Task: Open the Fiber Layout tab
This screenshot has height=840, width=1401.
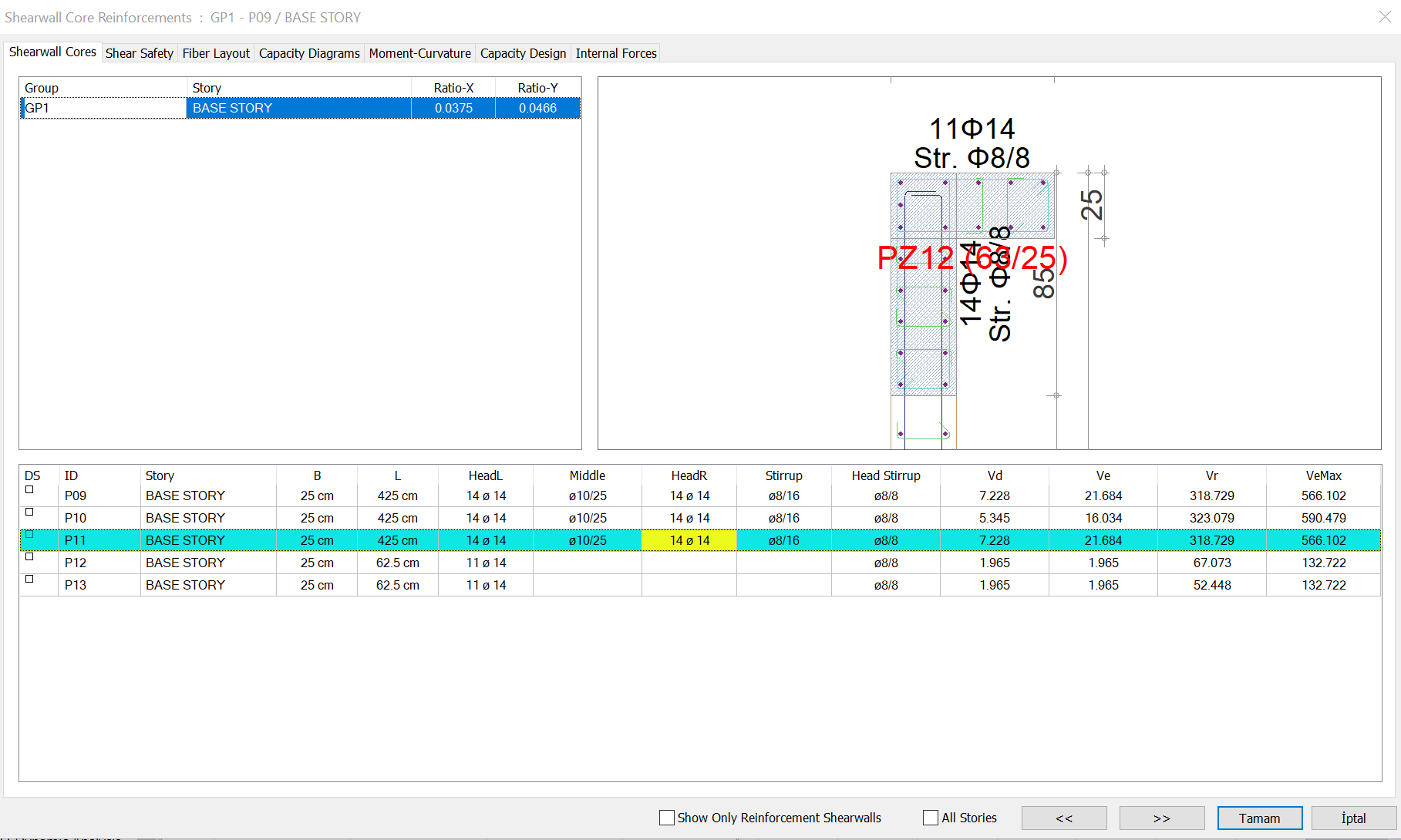Action: coord(216,53)
